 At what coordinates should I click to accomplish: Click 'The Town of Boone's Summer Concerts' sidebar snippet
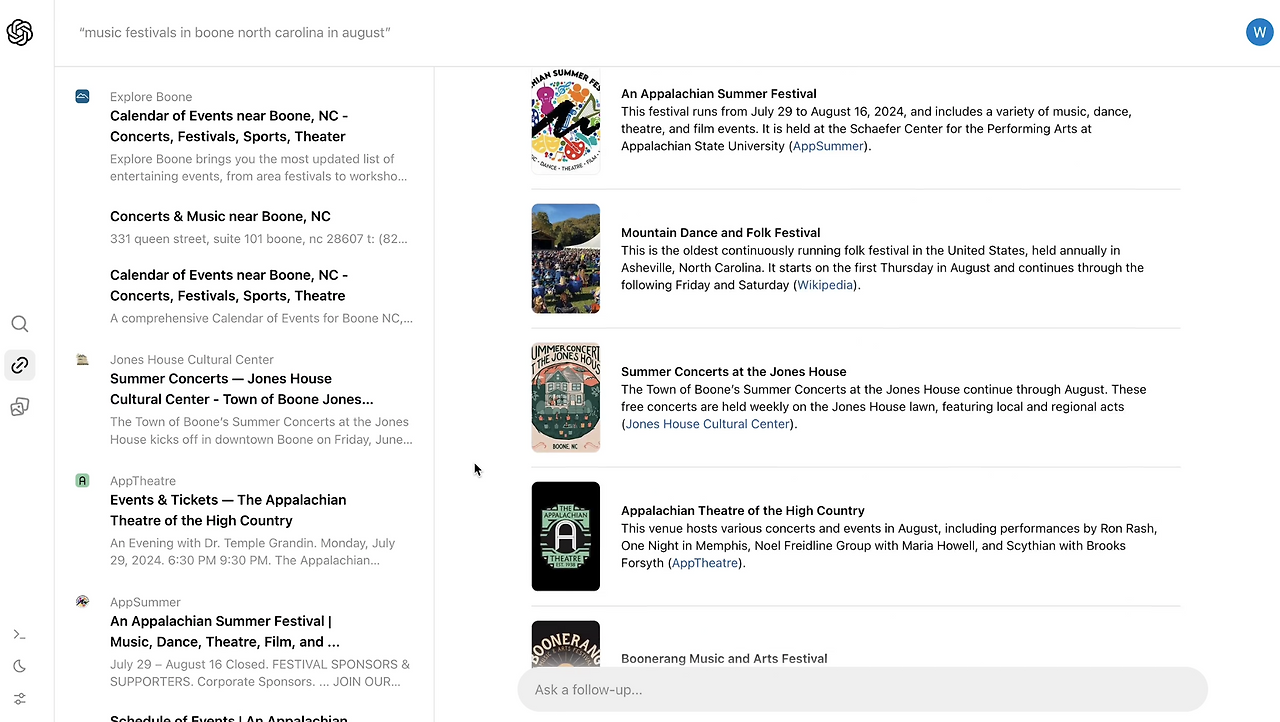coord(261,431)
